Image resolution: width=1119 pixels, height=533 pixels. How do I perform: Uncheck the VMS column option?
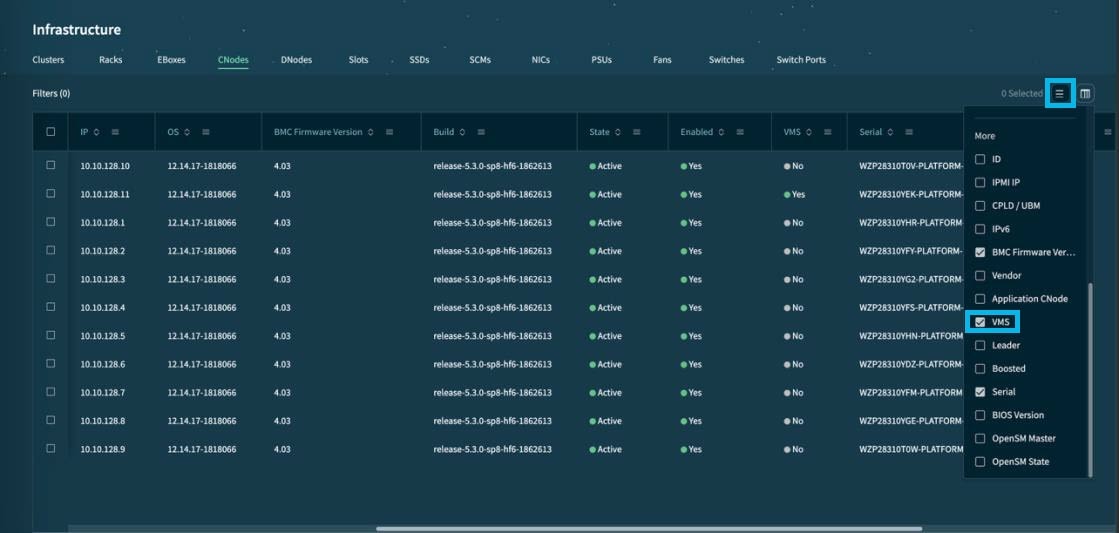click(x=980, y=323)
